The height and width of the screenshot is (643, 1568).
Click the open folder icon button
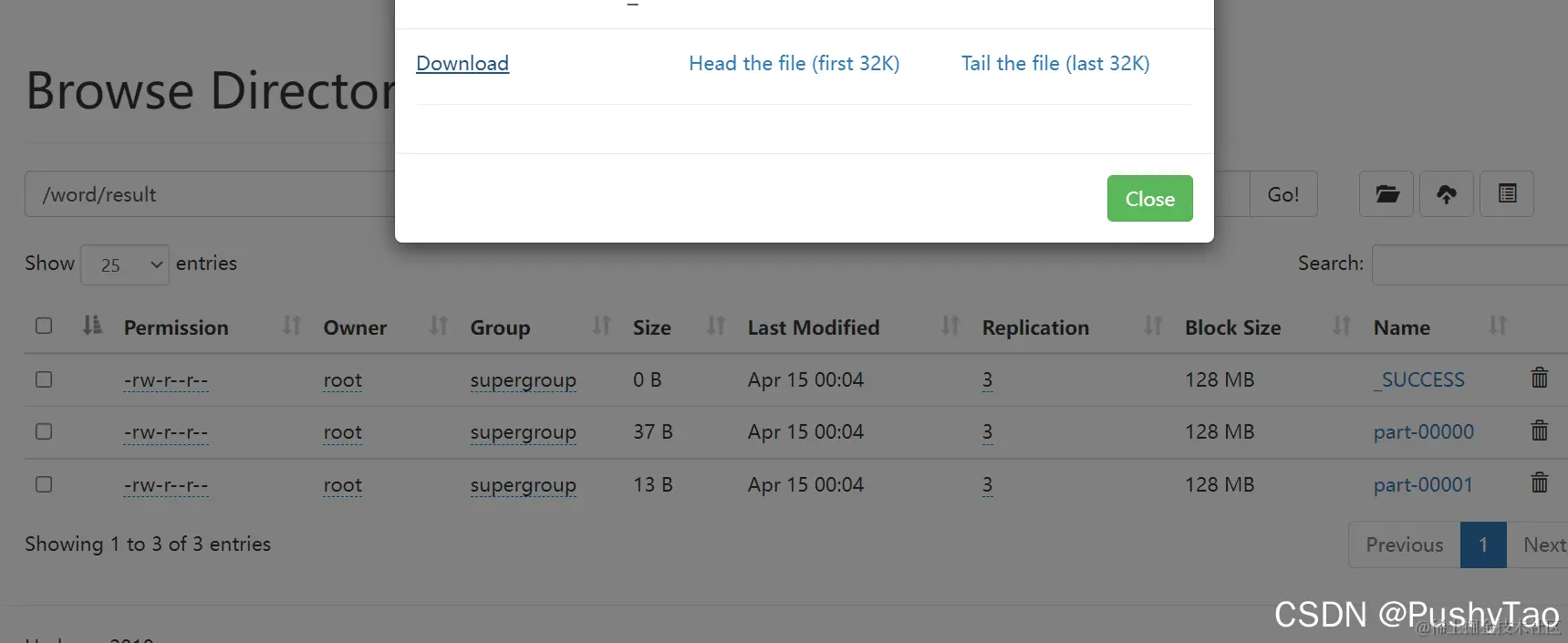[1386, 194]
